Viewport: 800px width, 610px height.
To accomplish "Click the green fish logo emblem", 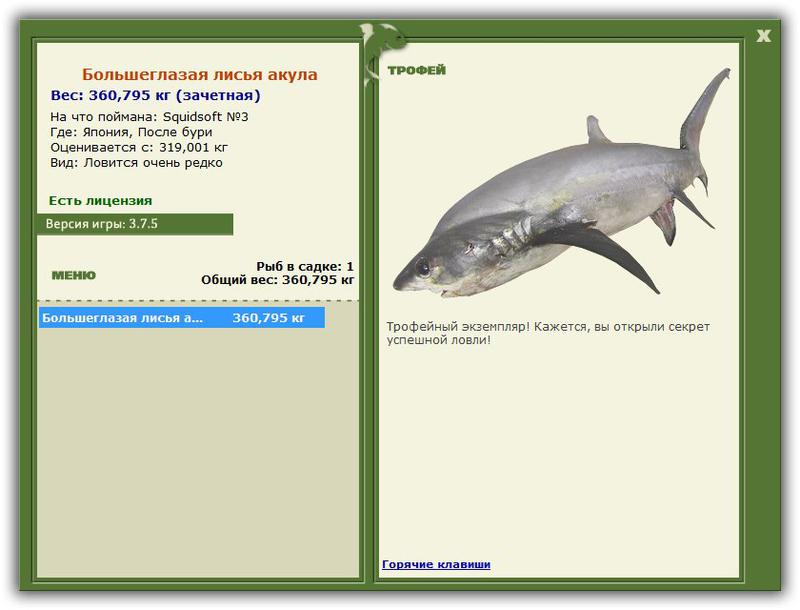I will point(383,47).
